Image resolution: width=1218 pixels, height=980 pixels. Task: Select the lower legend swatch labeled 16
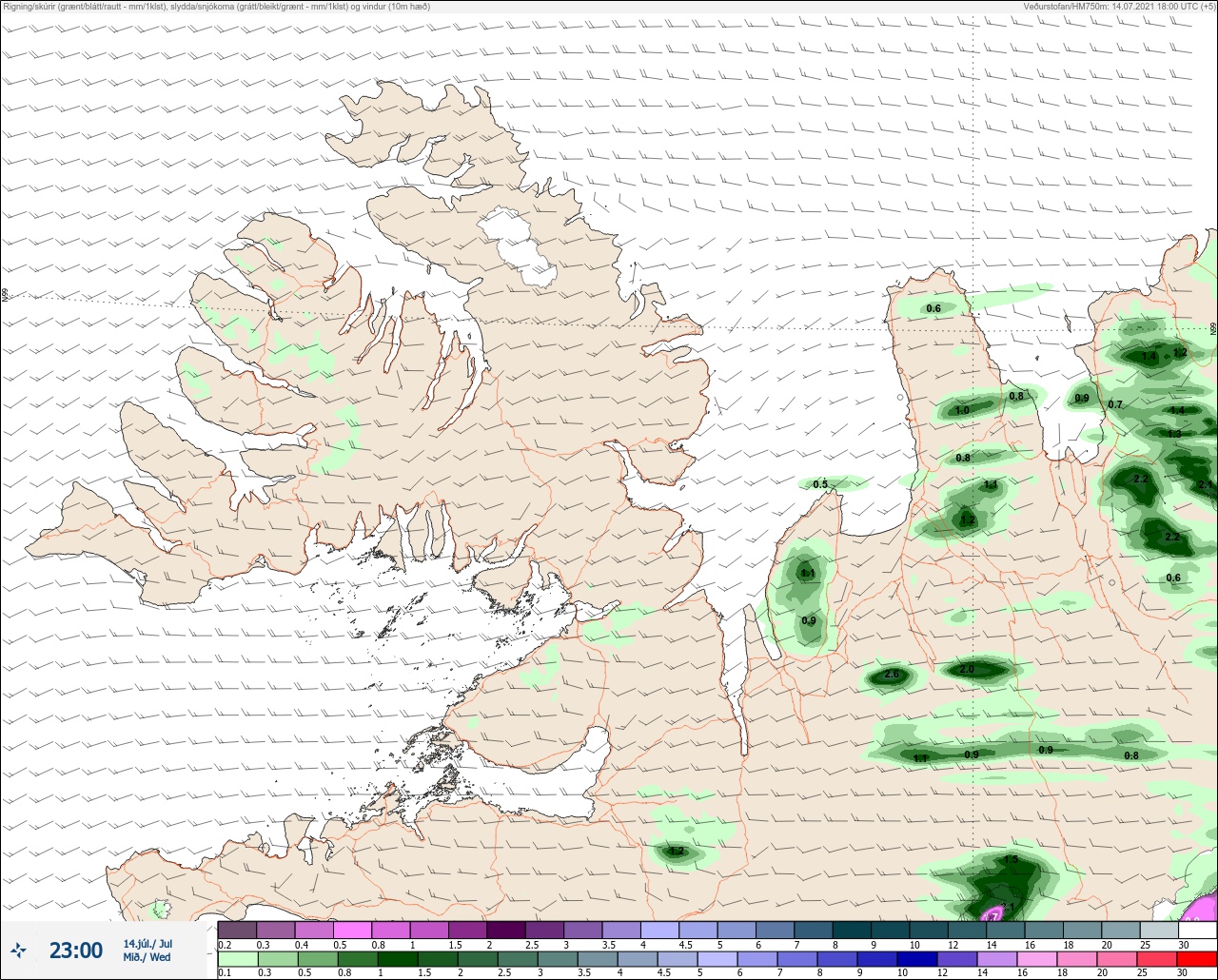click(x=1037, y=959)
